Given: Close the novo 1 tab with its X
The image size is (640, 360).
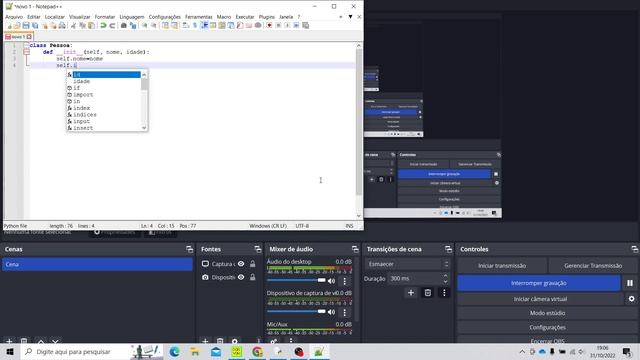Looking at the screenshot, I should click(29, 37).
